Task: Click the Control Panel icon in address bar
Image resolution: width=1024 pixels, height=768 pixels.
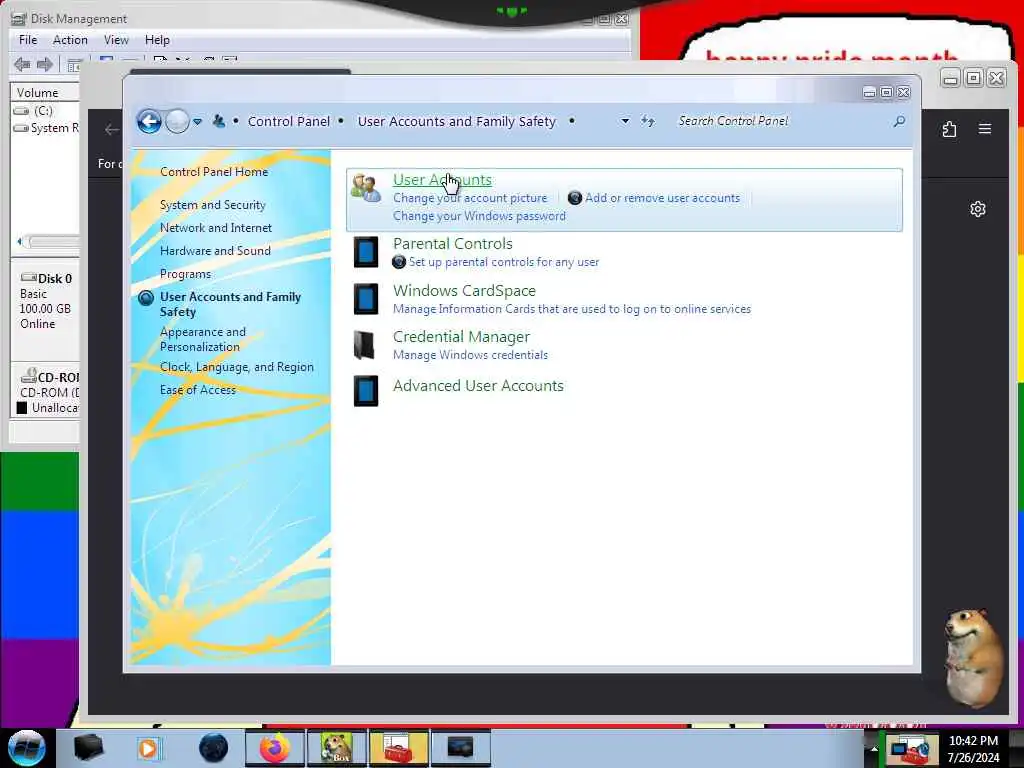Action: pos(219,121)
